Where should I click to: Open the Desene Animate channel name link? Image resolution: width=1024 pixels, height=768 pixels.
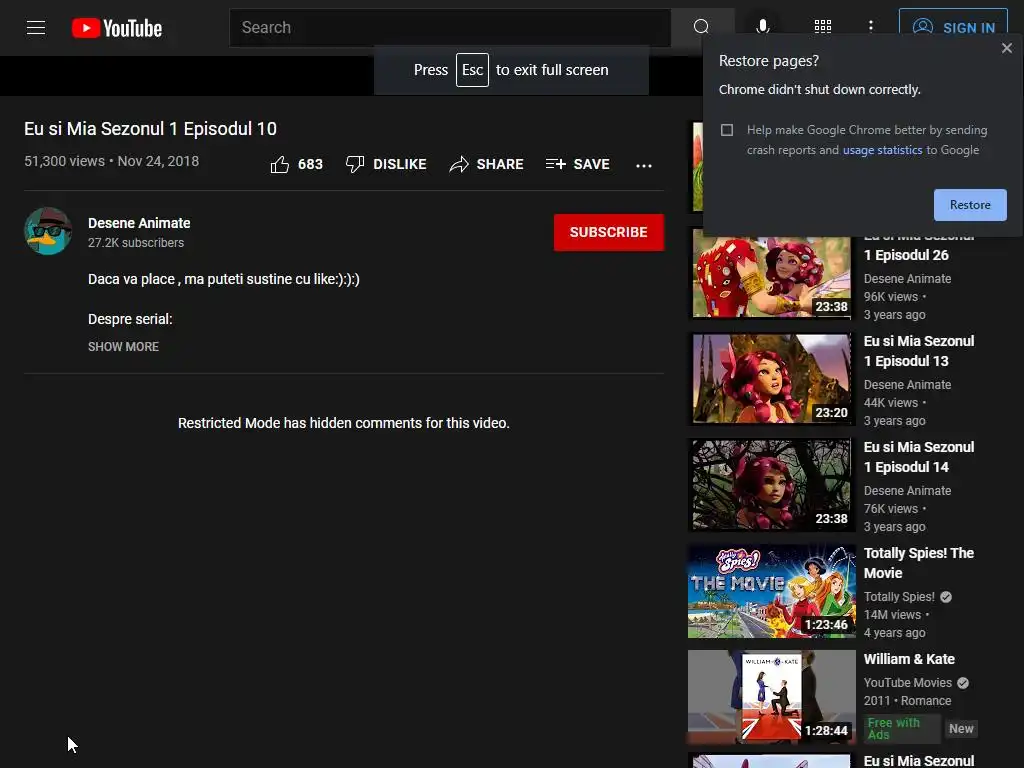tap(139, 223)
